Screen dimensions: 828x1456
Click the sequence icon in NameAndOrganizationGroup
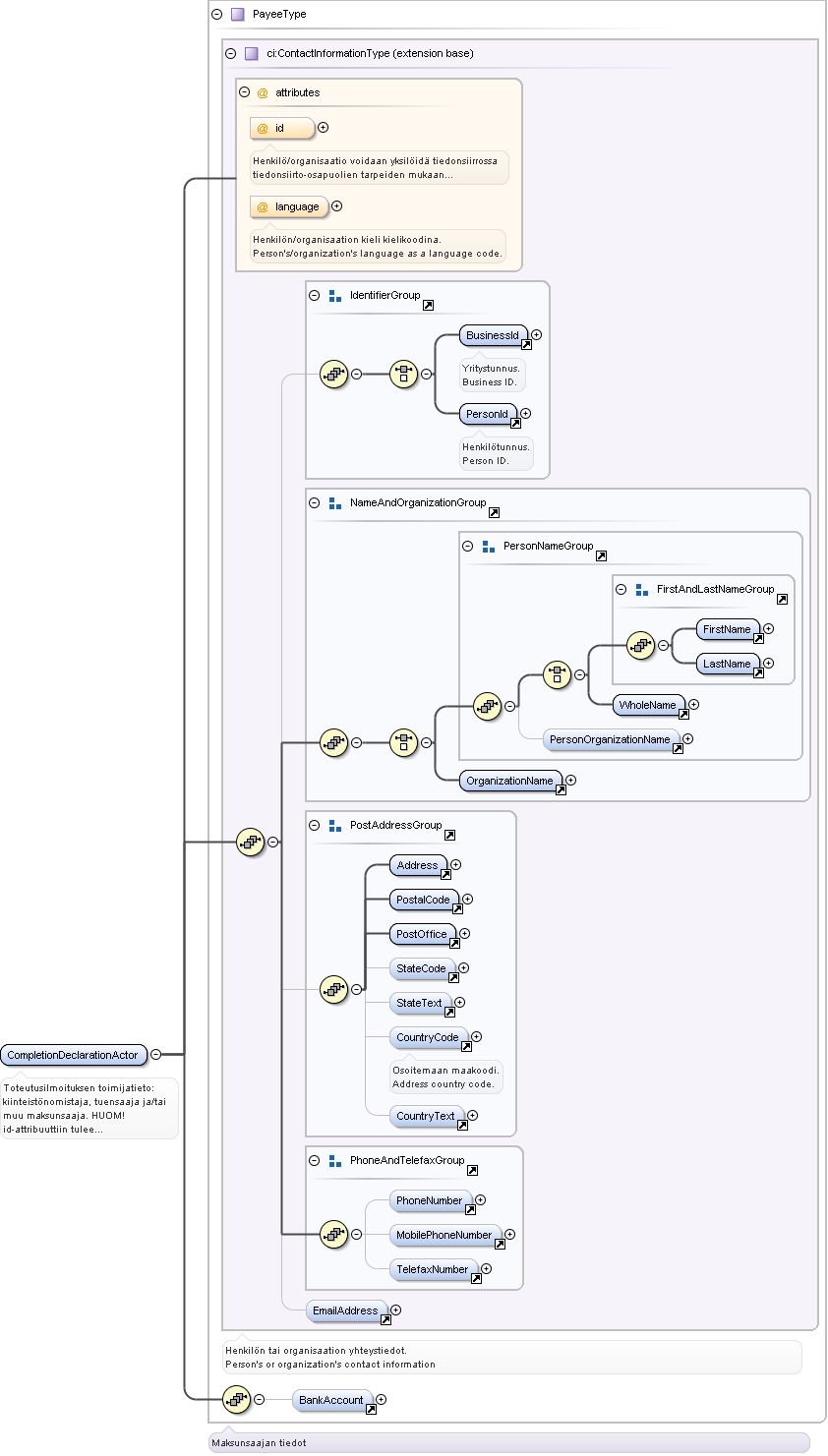click(334, 743)
